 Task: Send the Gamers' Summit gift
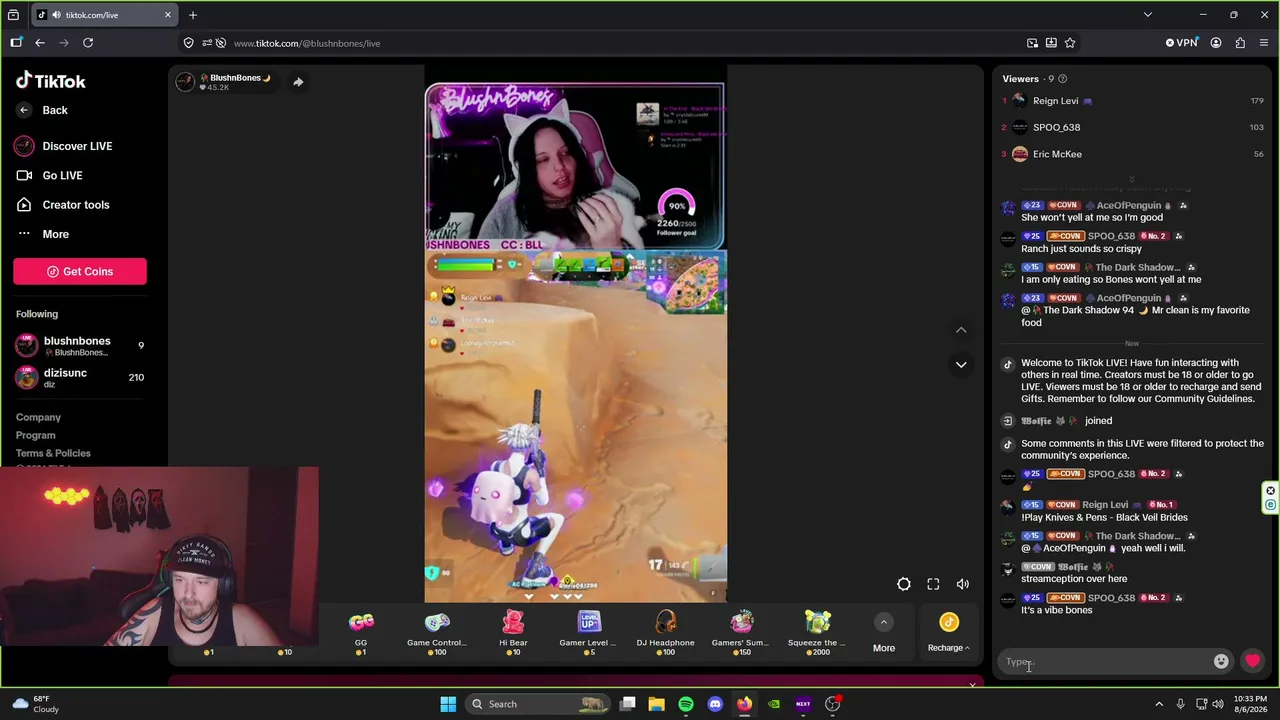(741, 633)
